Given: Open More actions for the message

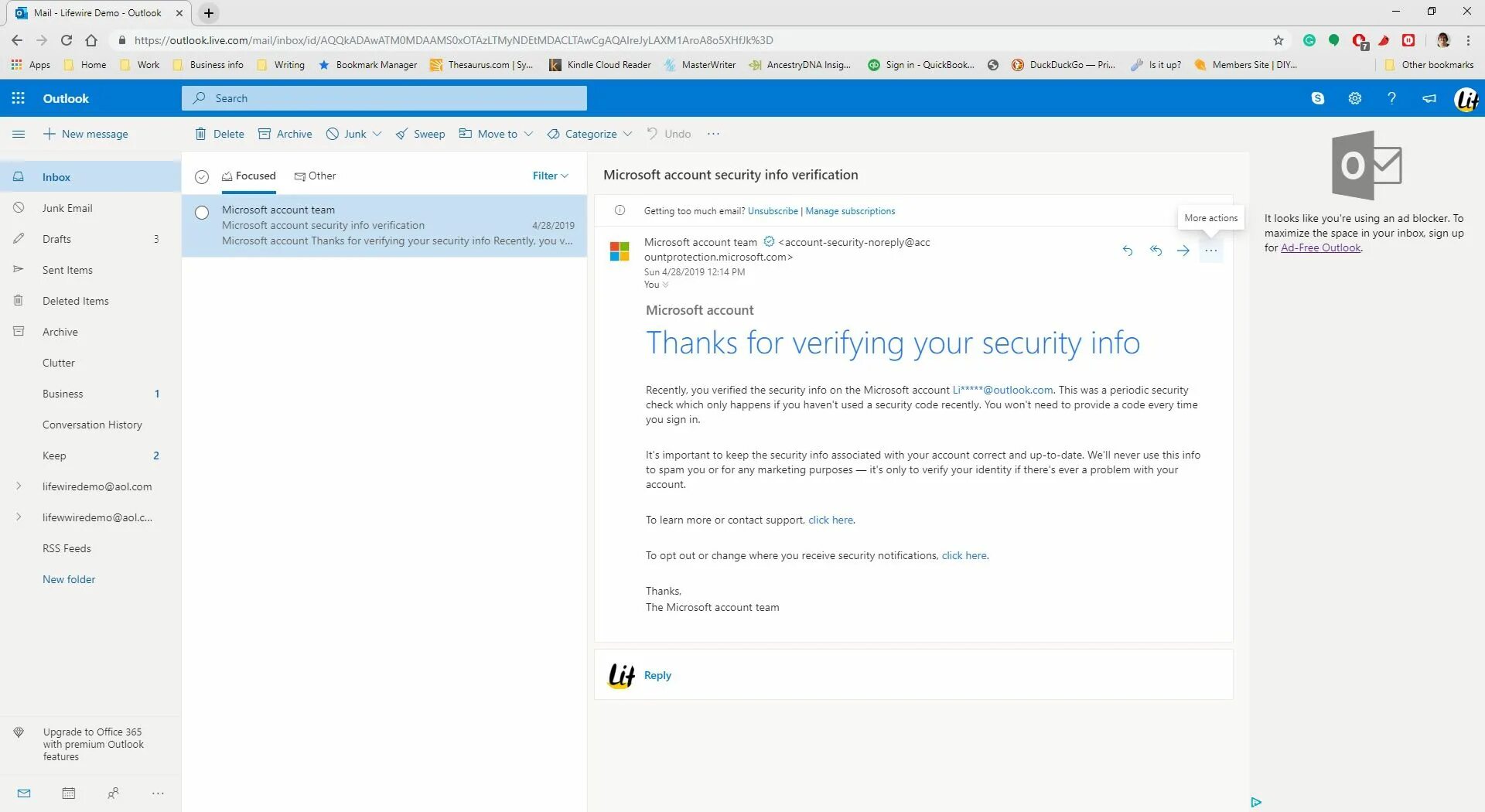Looking at the screenshot, I should click(x=1211, y=250).
